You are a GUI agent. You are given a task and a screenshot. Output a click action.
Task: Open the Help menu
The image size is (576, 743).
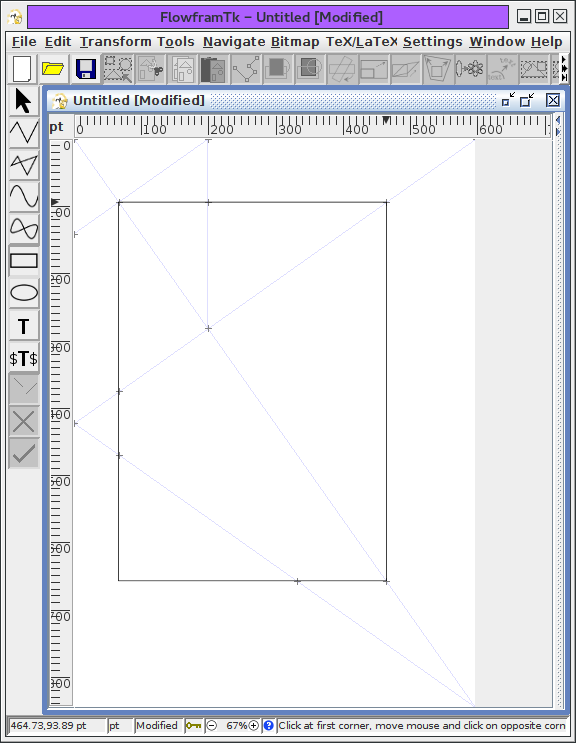click(x=546, y=42)
